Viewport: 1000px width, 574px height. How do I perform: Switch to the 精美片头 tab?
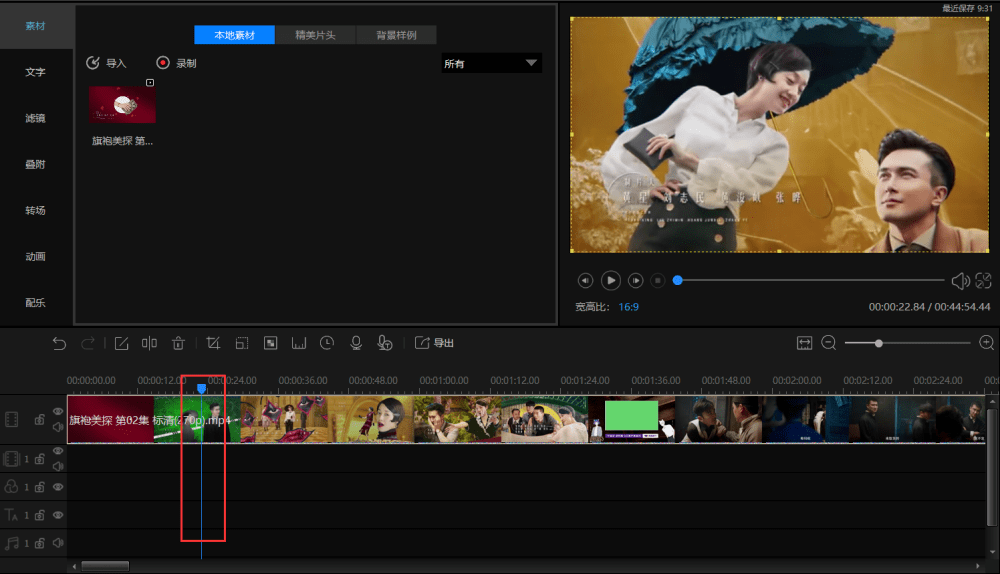point(315,35)
